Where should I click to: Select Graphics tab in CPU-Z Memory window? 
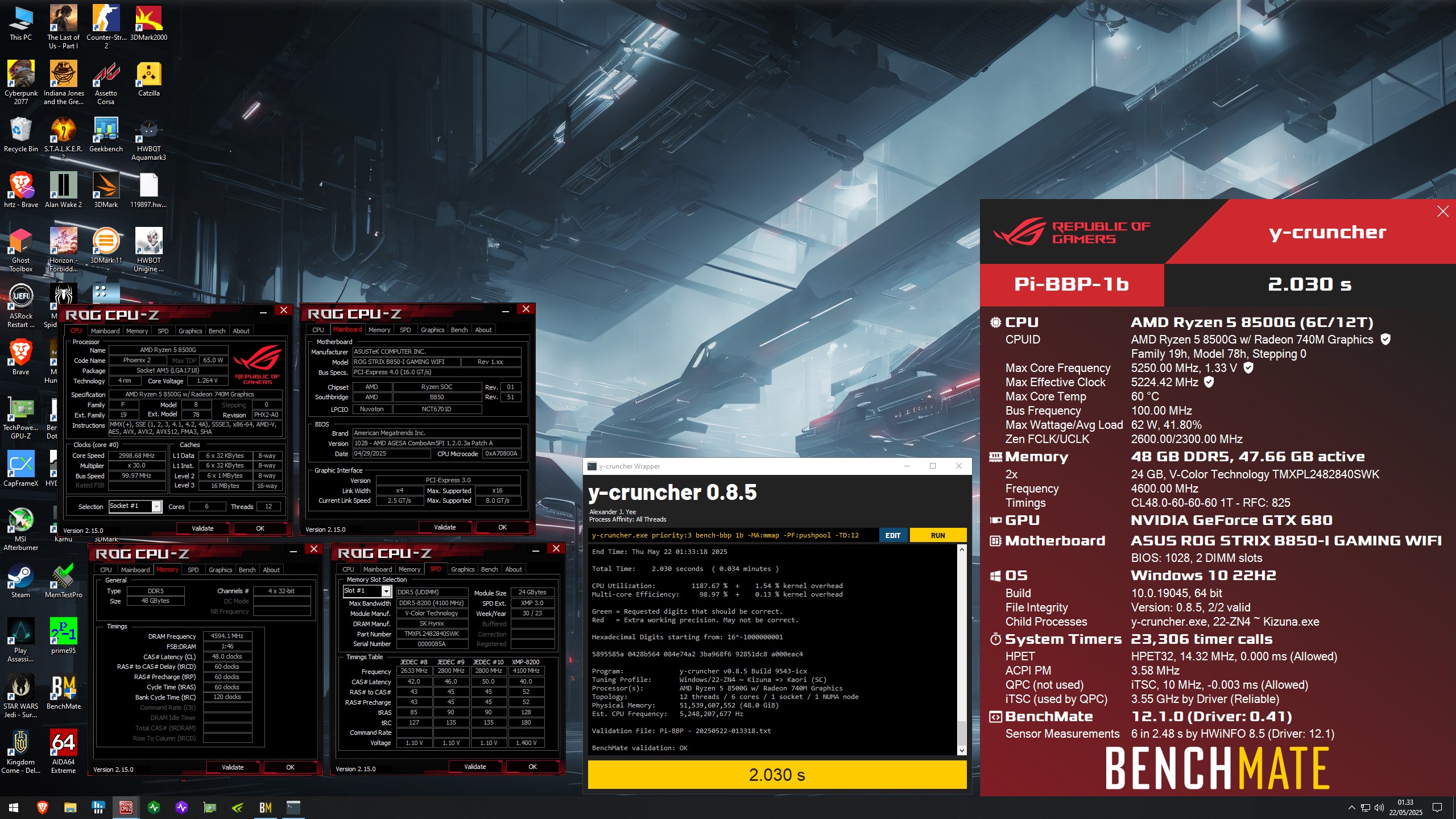click(x=220, y=569)
